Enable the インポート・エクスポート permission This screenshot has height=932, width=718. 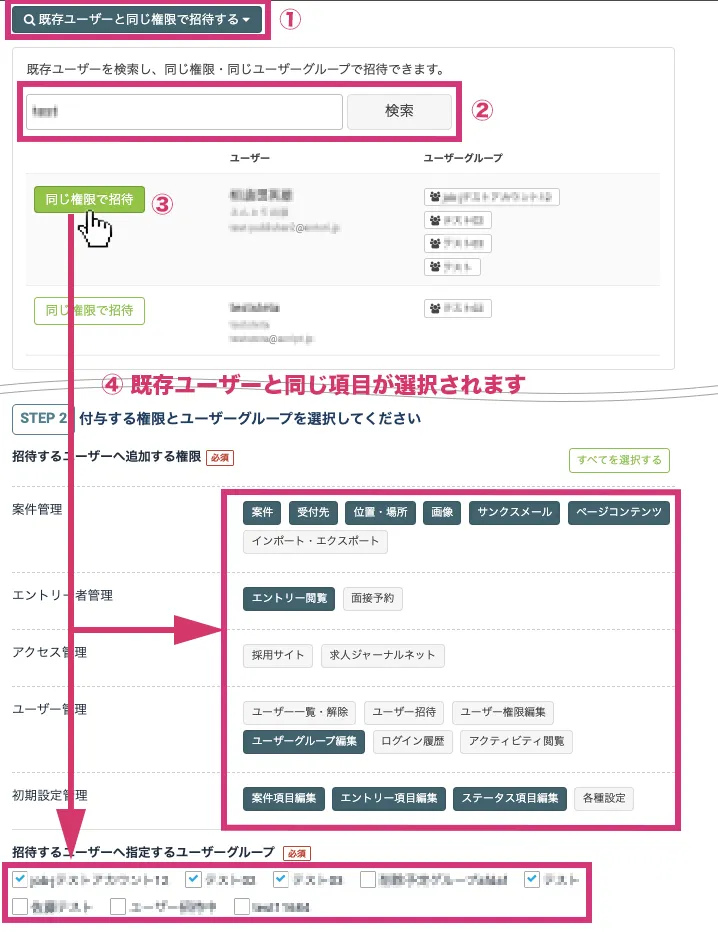pos(315,541)
